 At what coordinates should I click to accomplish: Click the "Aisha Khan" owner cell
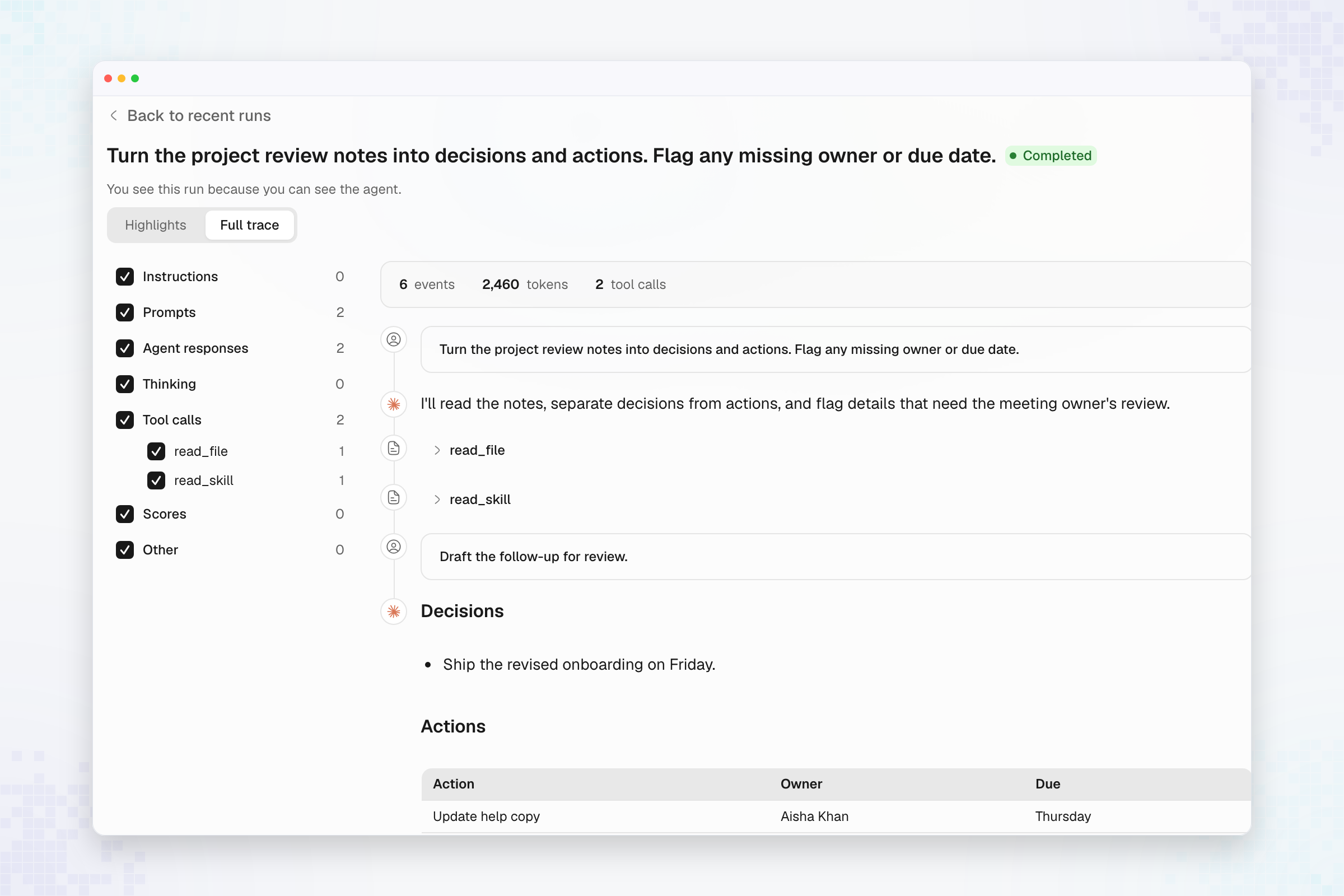point(814,816)
